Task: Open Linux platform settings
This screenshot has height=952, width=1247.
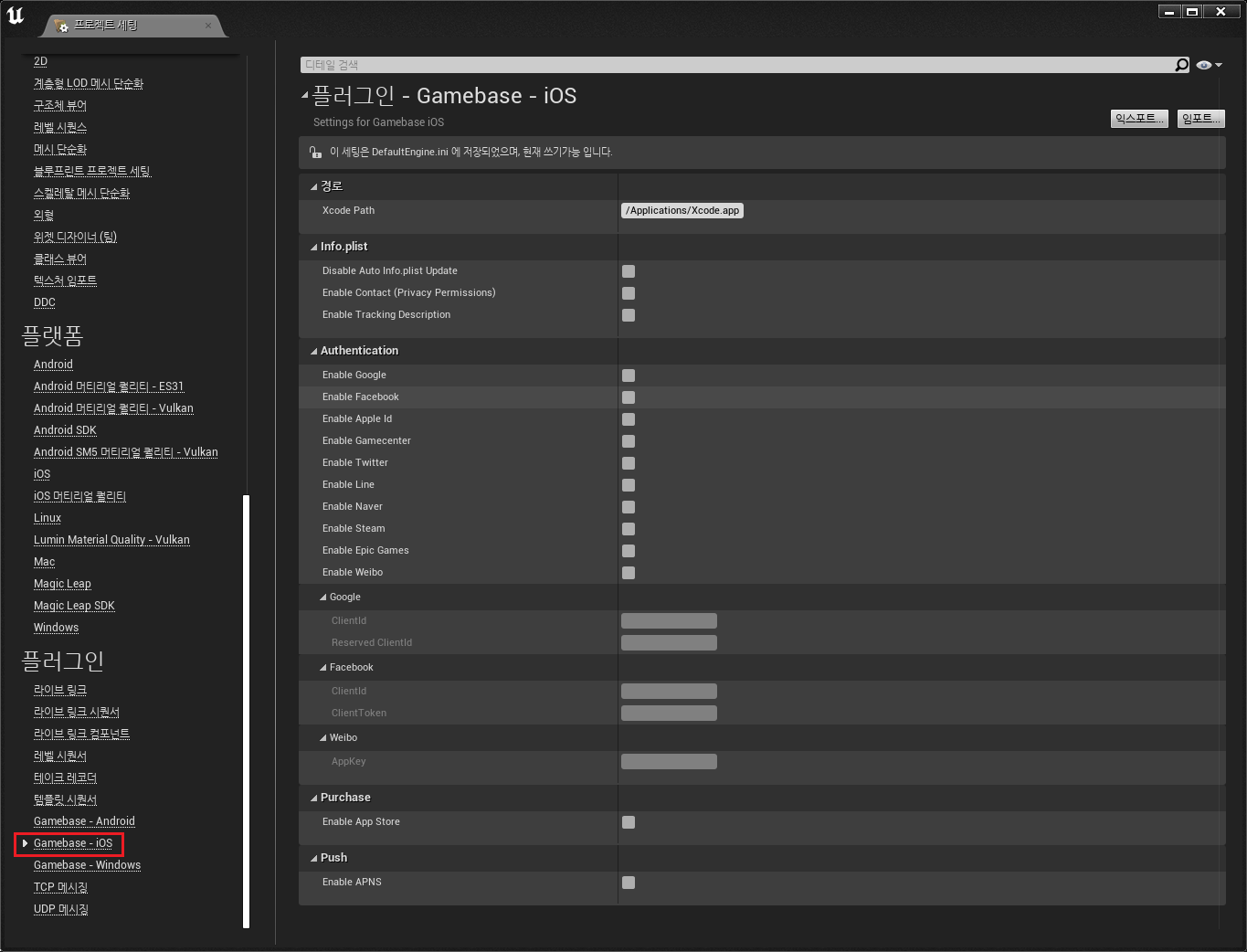Action: pos(48,518)
